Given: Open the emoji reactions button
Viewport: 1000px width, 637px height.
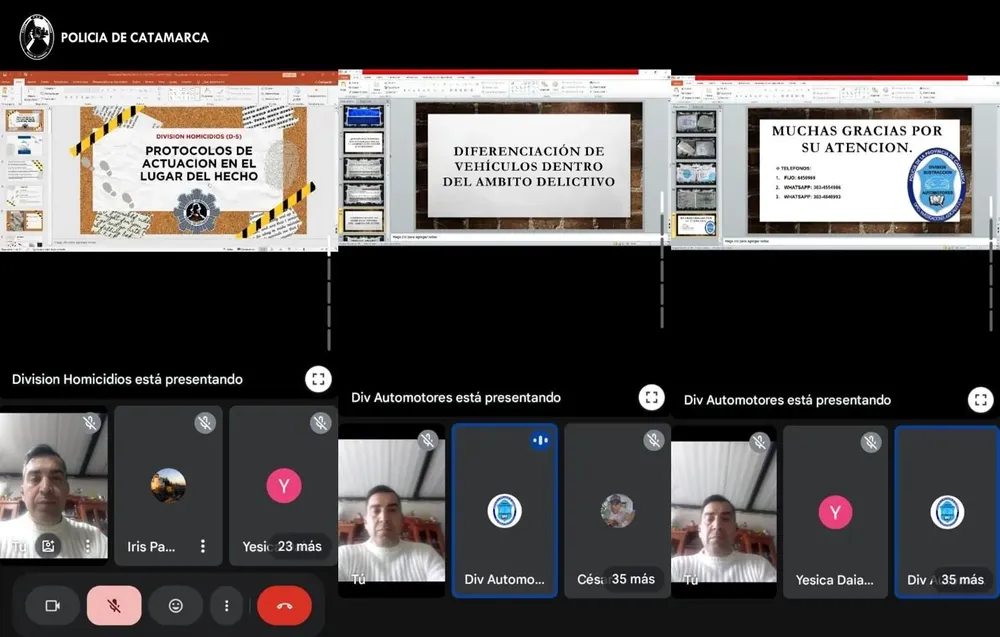Looking at the screenshot, I should pos(176,605).
